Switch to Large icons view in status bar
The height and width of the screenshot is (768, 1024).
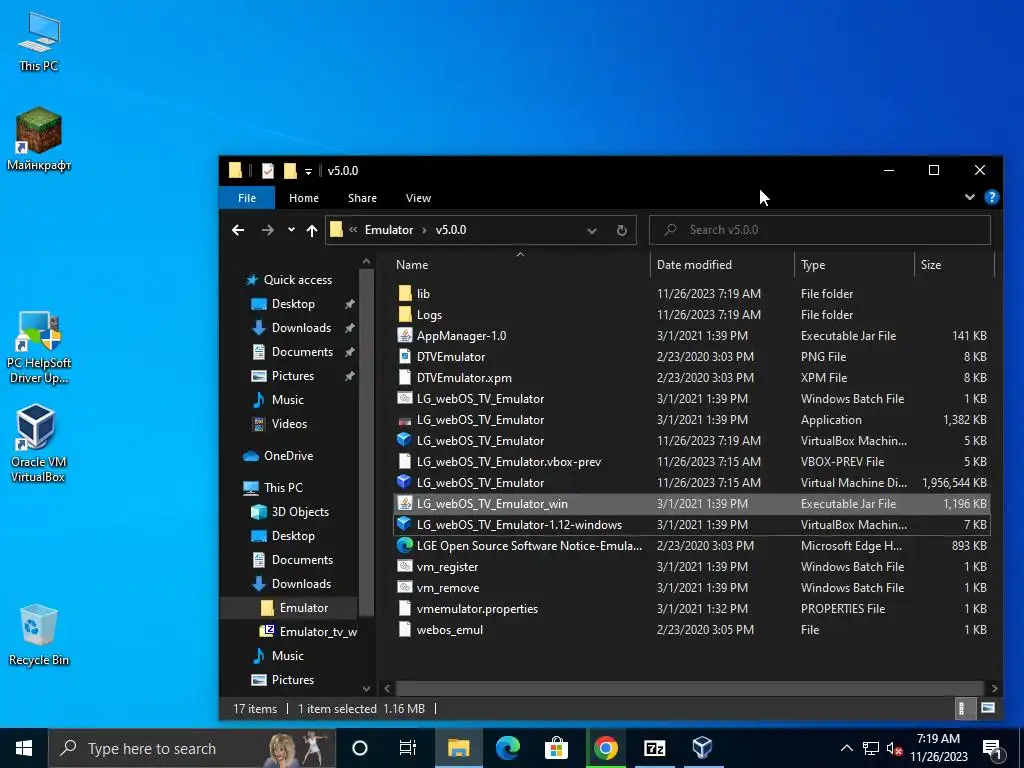point(987,708)
